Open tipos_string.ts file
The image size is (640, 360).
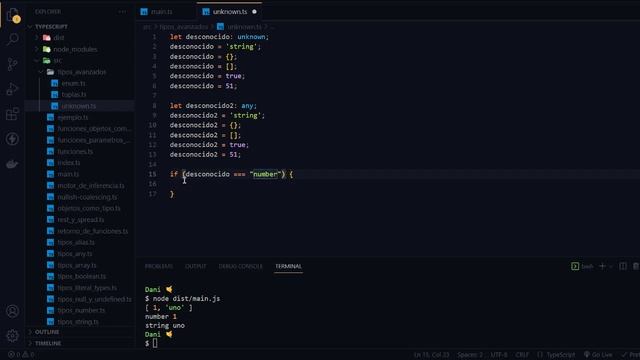(78, 322)
